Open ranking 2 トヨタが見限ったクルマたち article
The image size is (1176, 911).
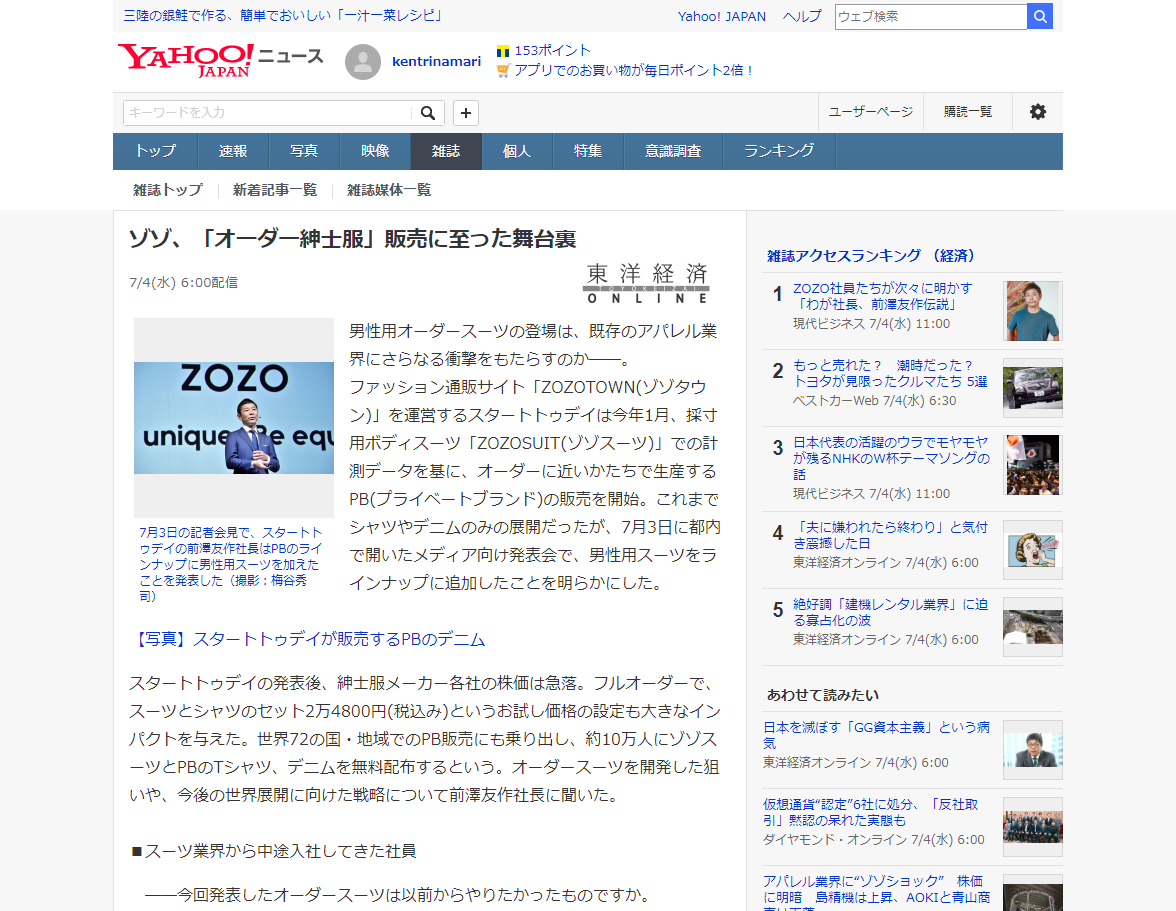coord(890,373)
